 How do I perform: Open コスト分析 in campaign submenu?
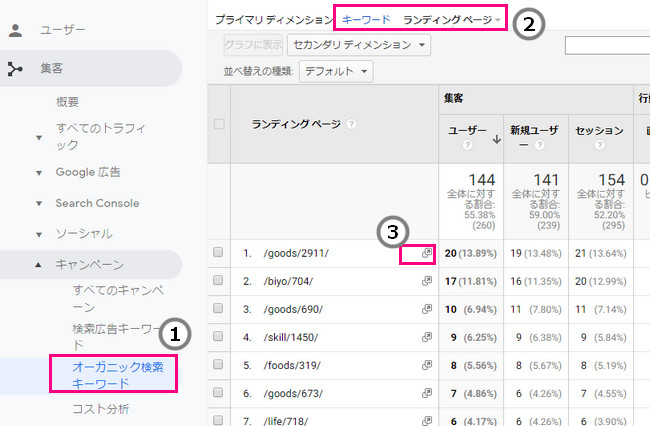[102, 408]
